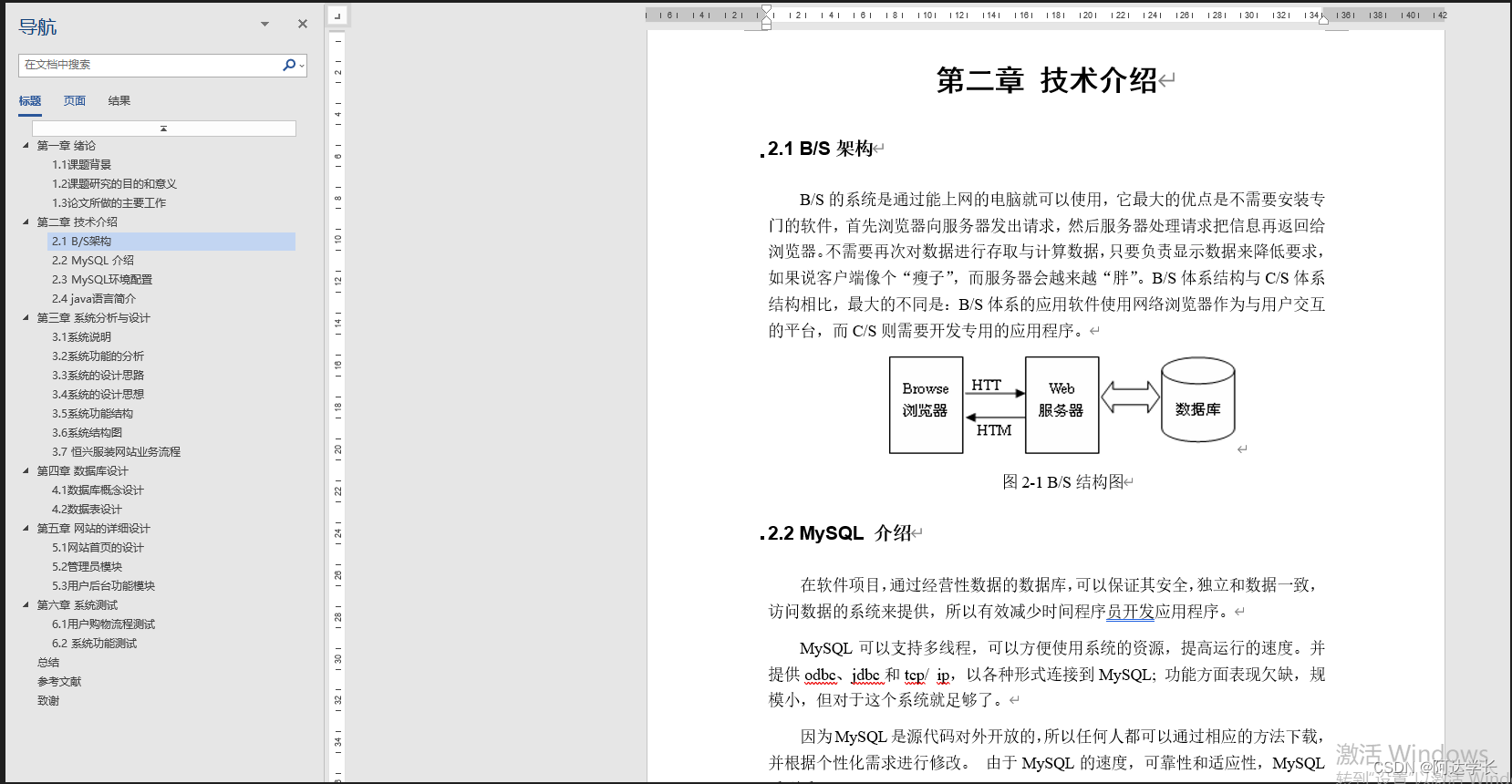Image resolution: width=1512 pixels, height=784 pixels.
Task: Go to heading 第六章 系统测试
Action: click(x=77, y=605)
